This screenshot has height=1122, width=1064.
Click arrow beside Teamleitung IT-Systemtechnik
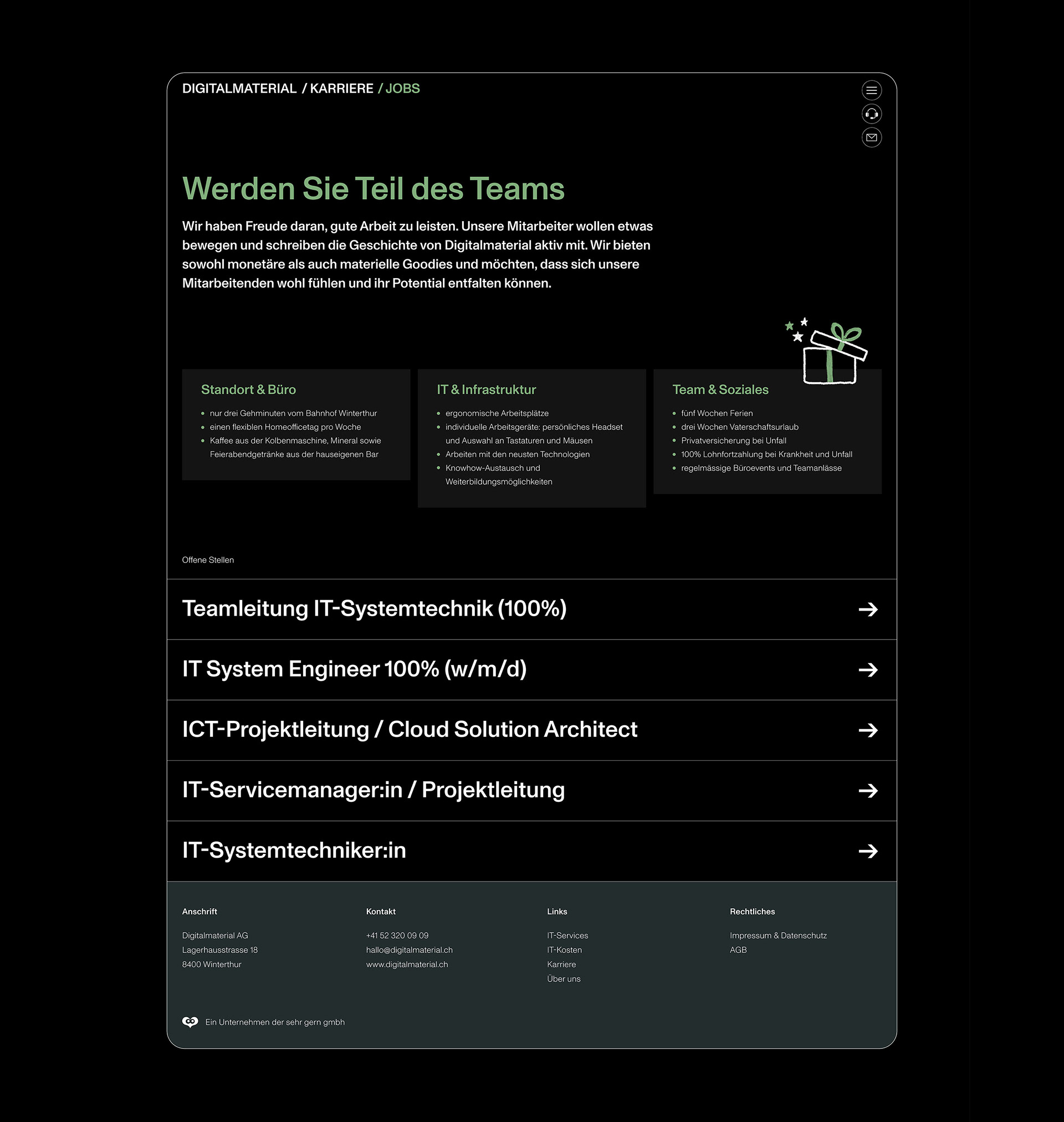tap(868, 609)
